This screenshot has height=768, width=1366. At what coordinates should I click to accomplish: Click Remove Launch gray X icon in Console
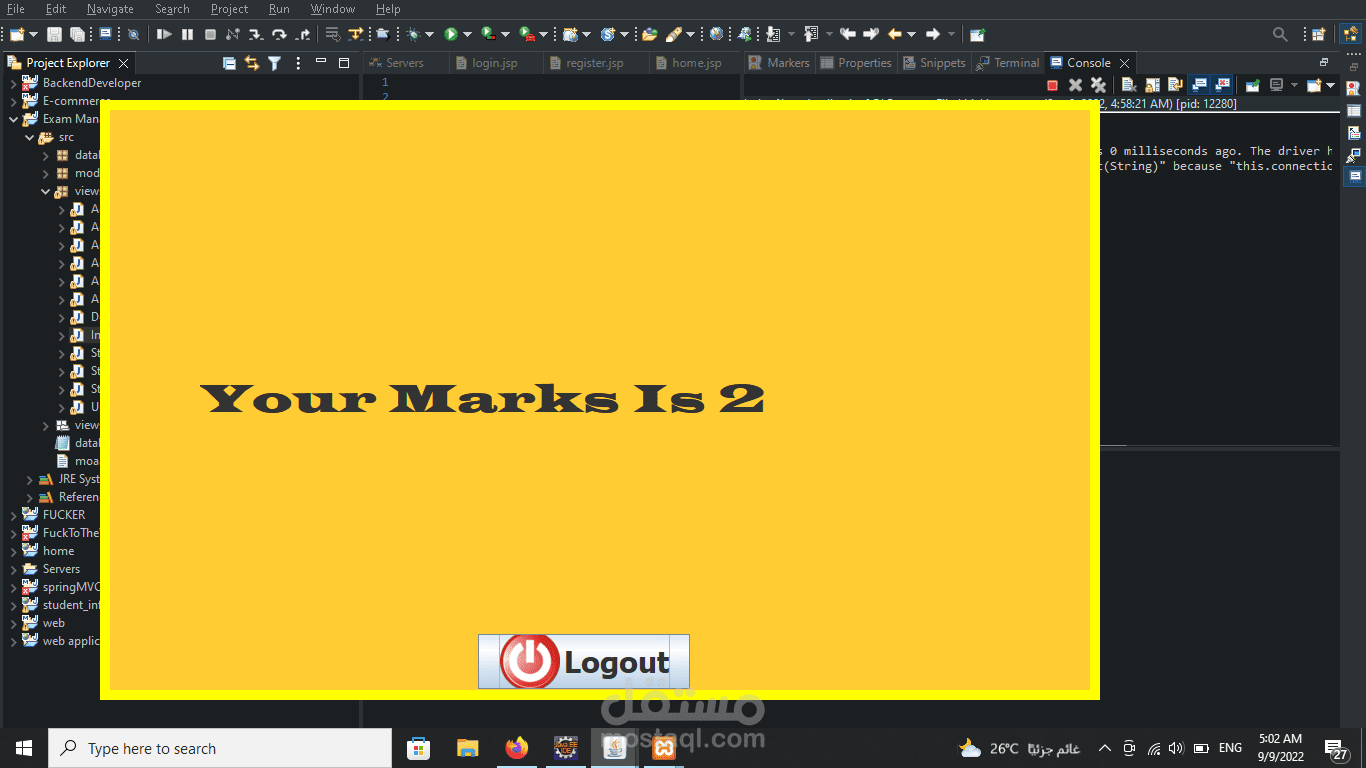pyautogui.click(x=1075, y=86)
